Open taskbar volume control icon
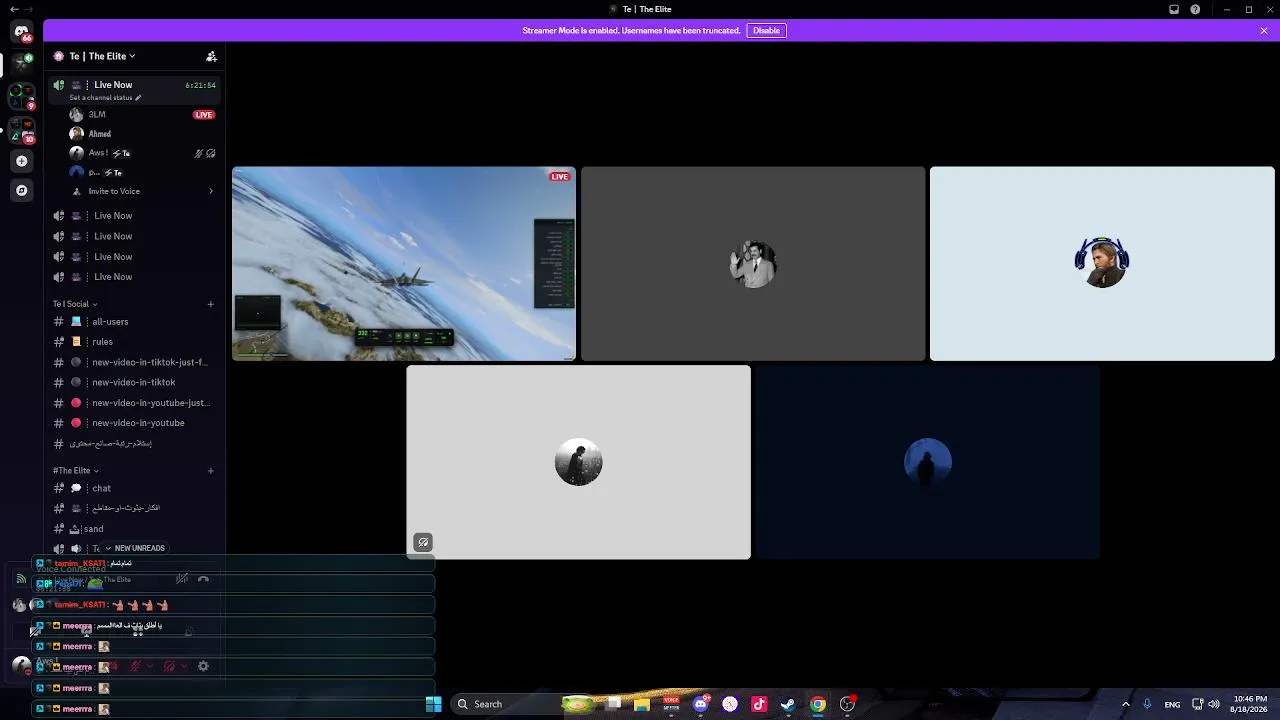The width and height of the screenshot is (1280, 720). [1214, 704]
